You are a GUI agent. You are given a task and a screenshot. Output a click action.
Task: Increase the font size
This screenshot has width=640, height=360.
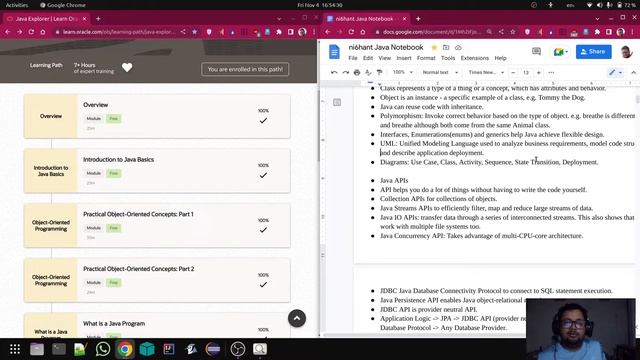[x=539, y=72]
